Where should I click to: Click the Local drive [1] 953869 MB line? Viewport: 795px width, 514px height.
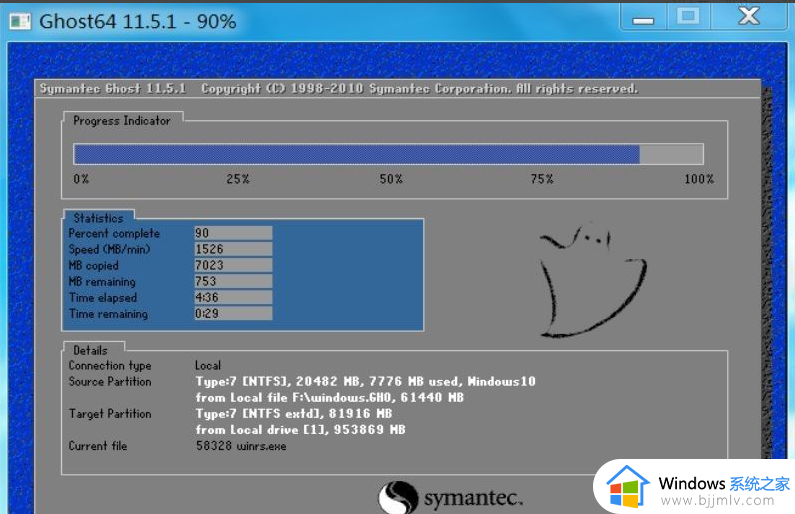[301, 430]
